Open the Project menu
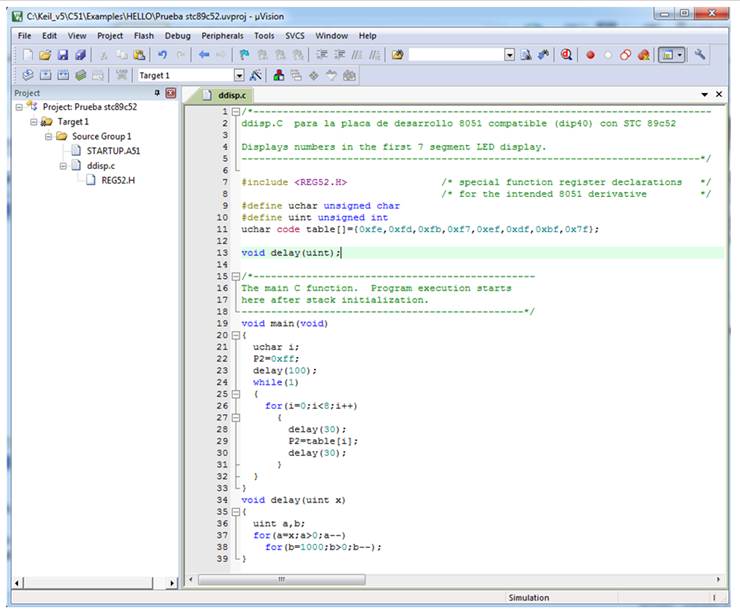This screenshot has width=740, height=611. (110, 36)
